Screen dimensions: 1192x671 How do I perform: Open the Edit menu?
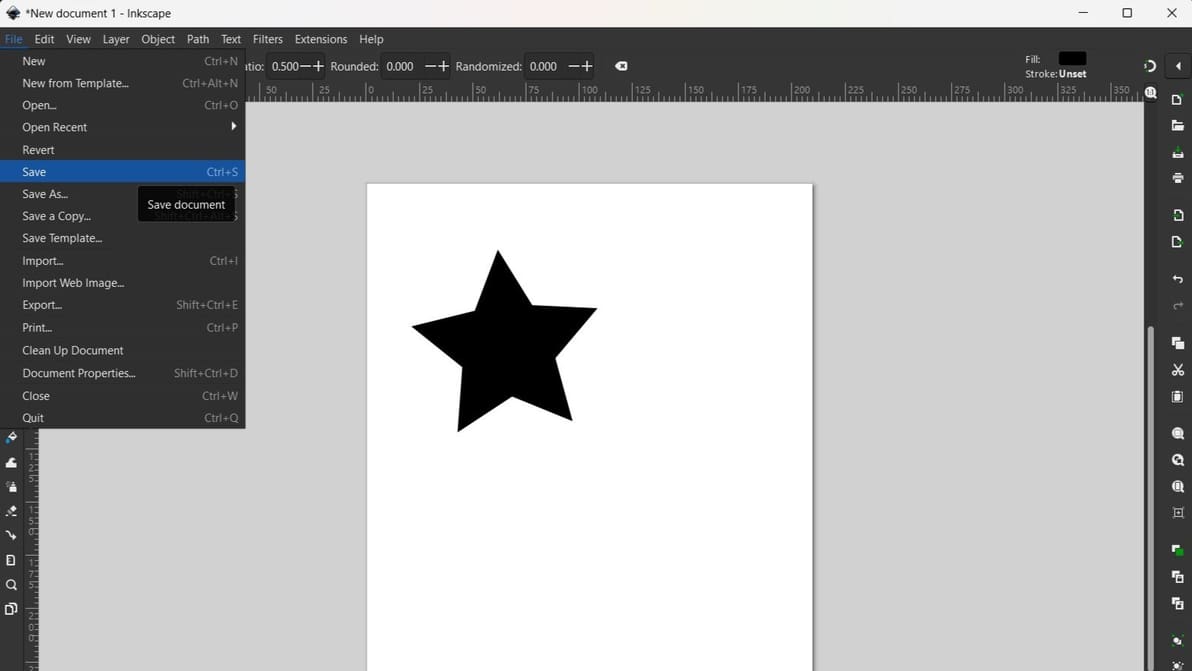44,39
